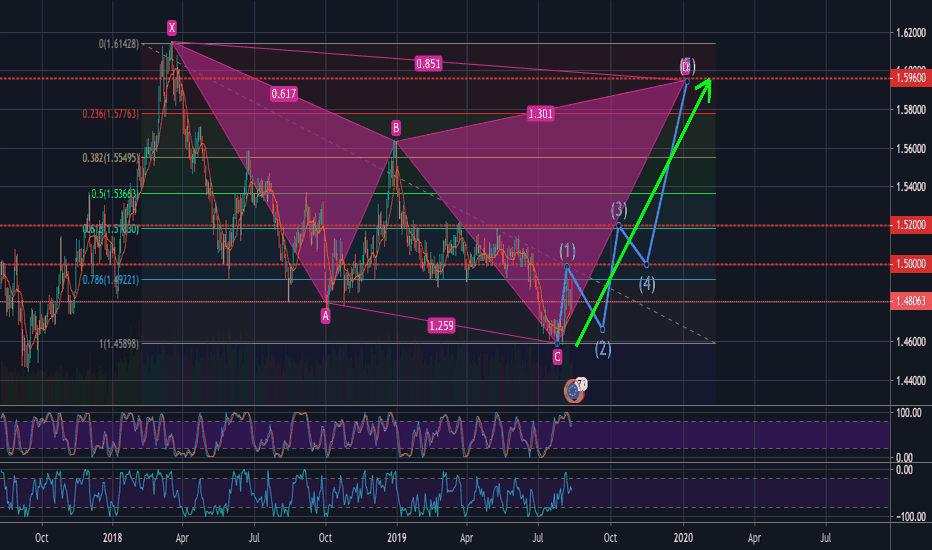Select the X point label of the pattern
Viewport: 932px width, 550px height.
tap(172, 27)
